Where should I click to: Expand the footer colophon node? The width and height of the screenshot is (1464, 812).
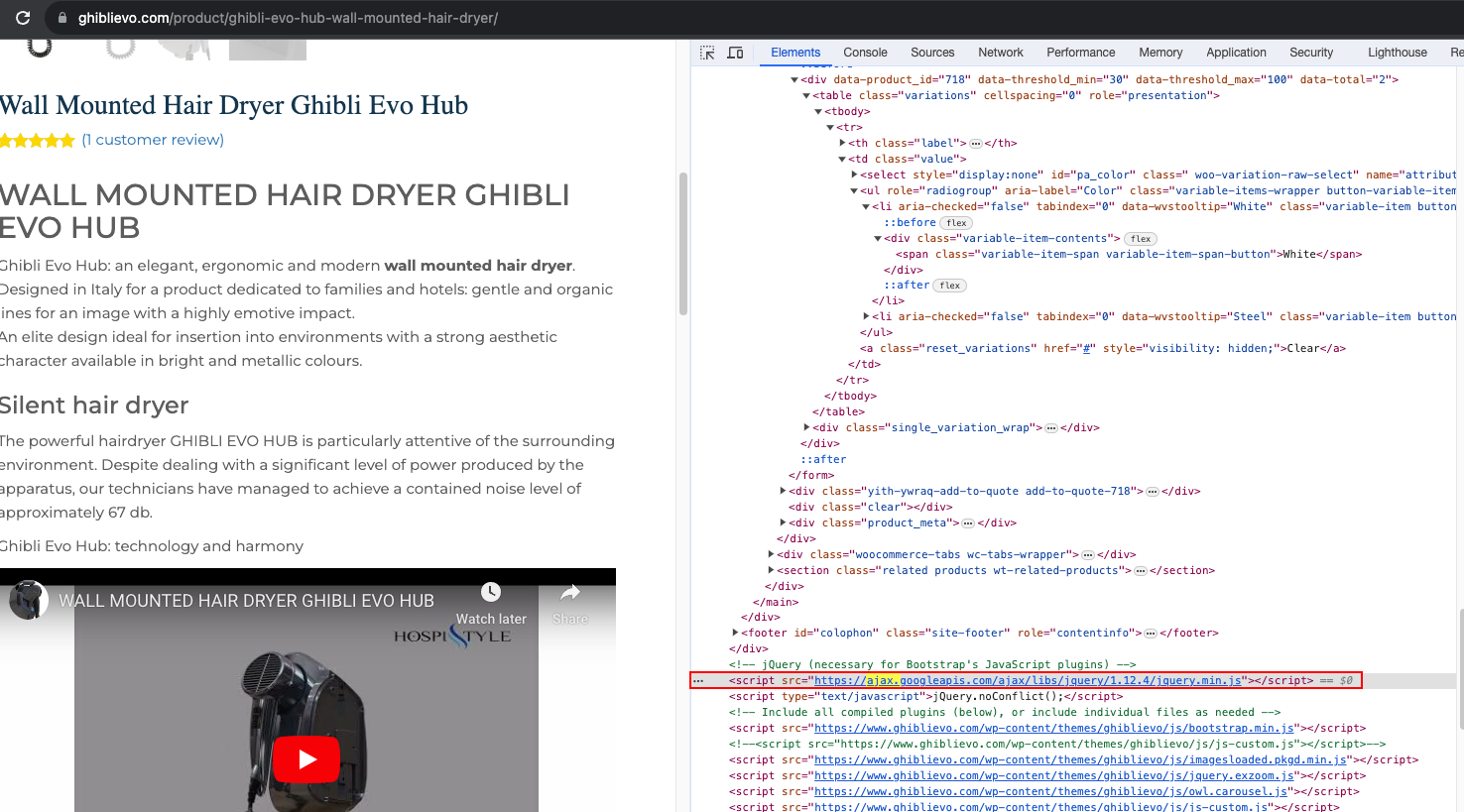click(735, 634)
